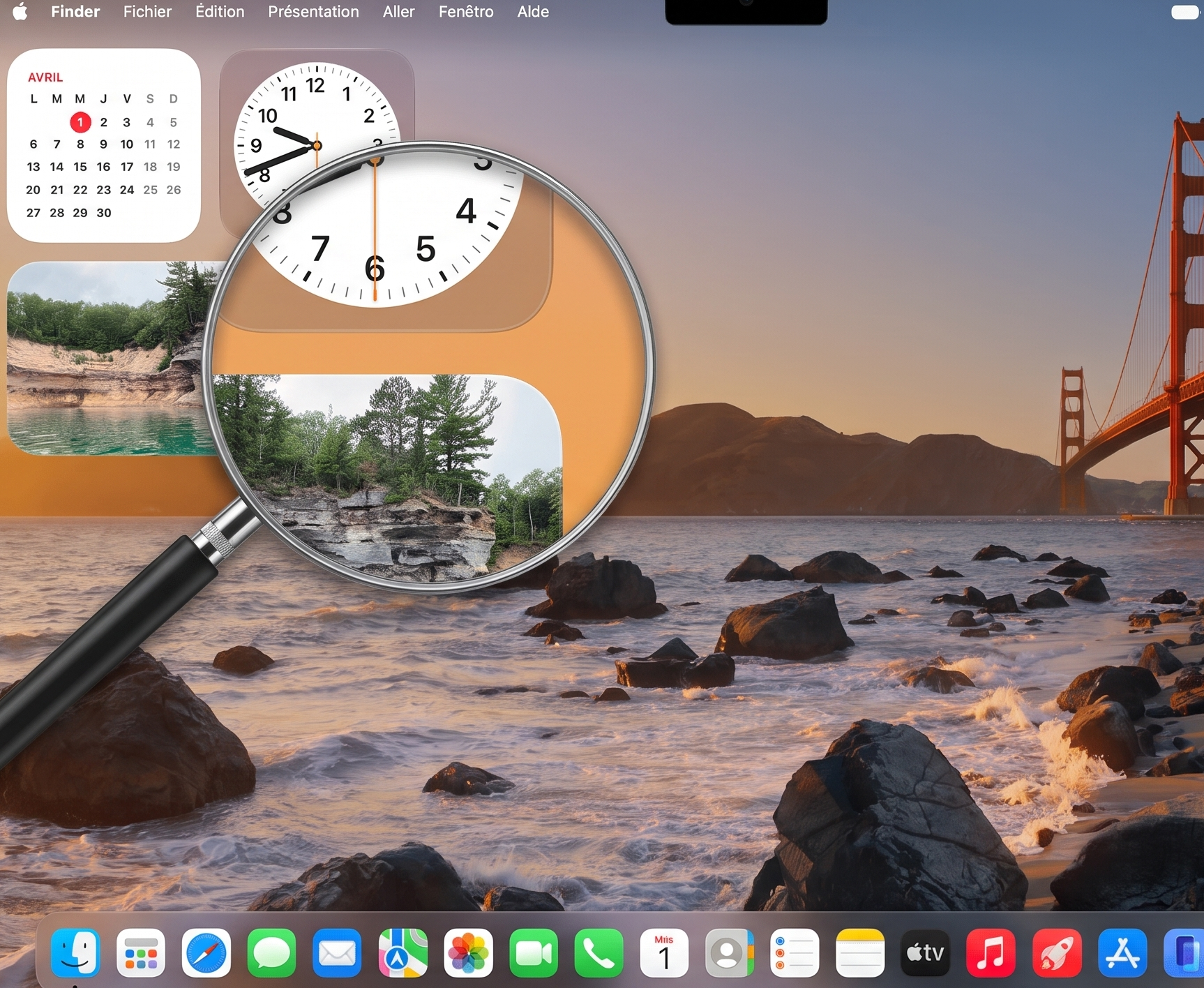Click date 26 in the calendar widget
This screenshot has width=1204, height=988.
tap(174, 190)
